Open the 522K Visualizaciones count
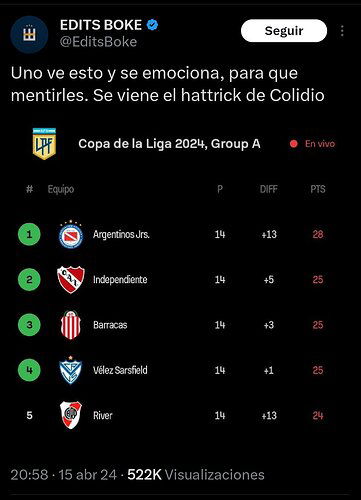Screen dimensions: 361x500 196,475
